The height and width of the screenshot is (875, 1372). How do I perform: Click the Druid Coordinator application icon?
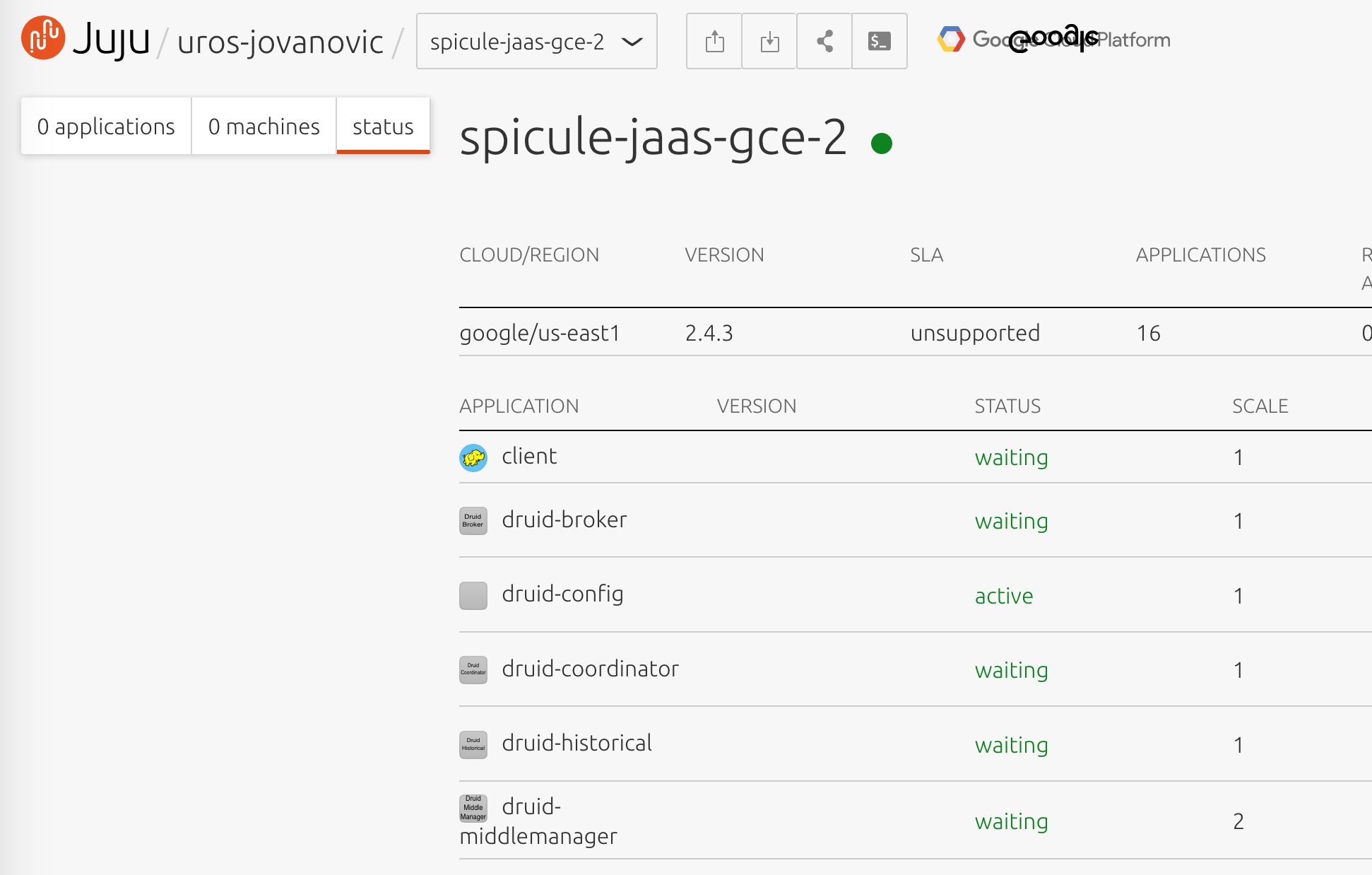click(473, 670)
